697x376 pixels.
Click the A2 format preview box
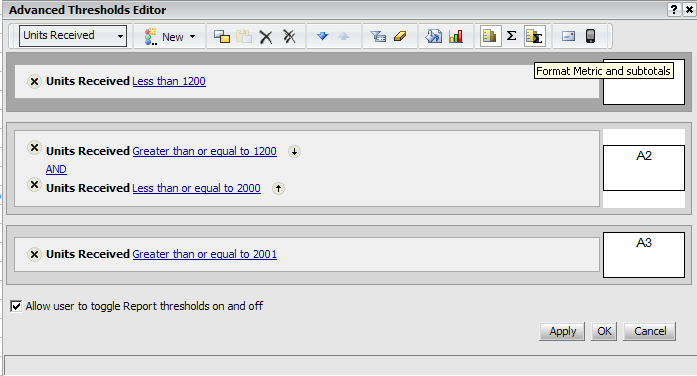tap(644, 168)
